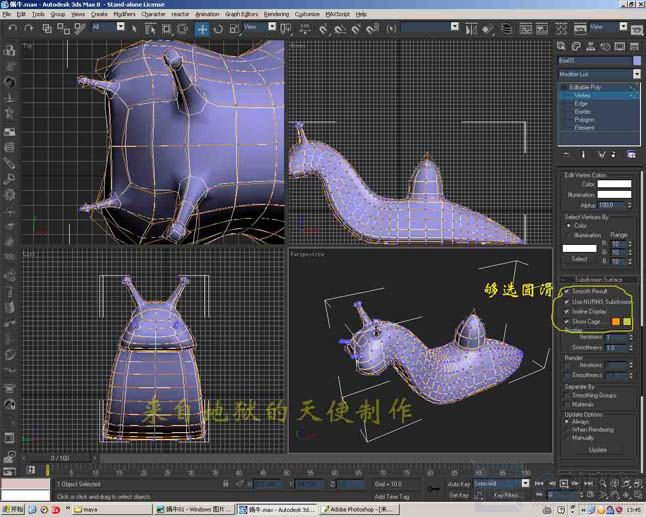Toggle Use NURMS Subdivision checkbox

[567, 302]
